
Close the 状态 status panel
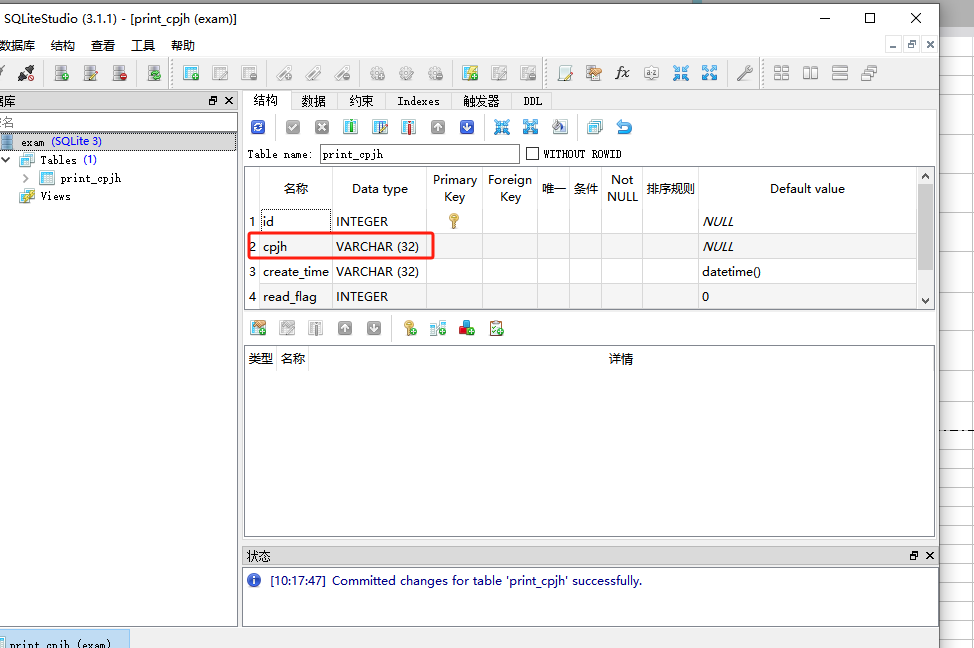tap(929, 555)
